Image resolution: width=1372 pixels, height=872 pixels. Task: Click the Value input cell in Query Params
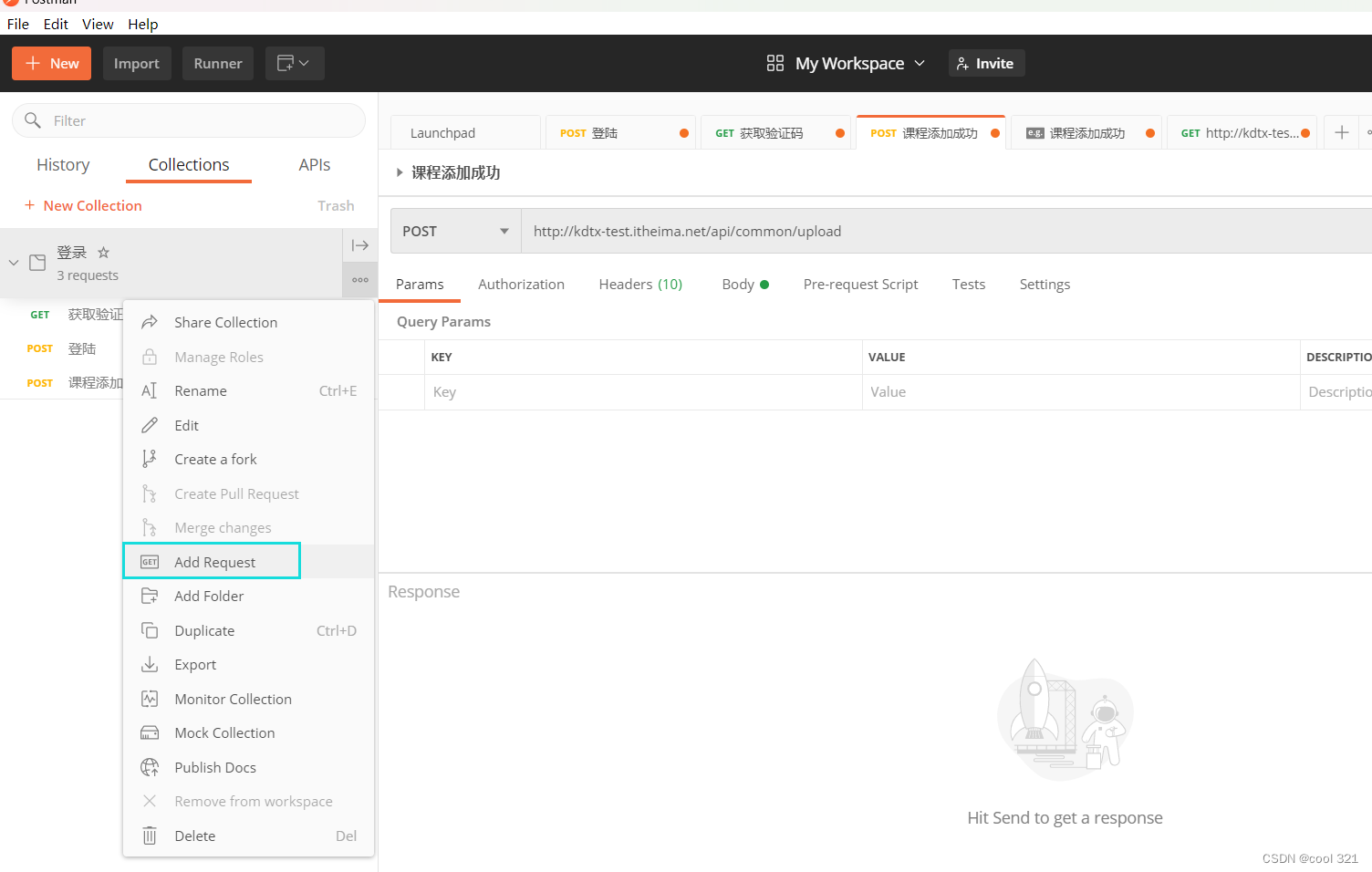[1081, 392]
